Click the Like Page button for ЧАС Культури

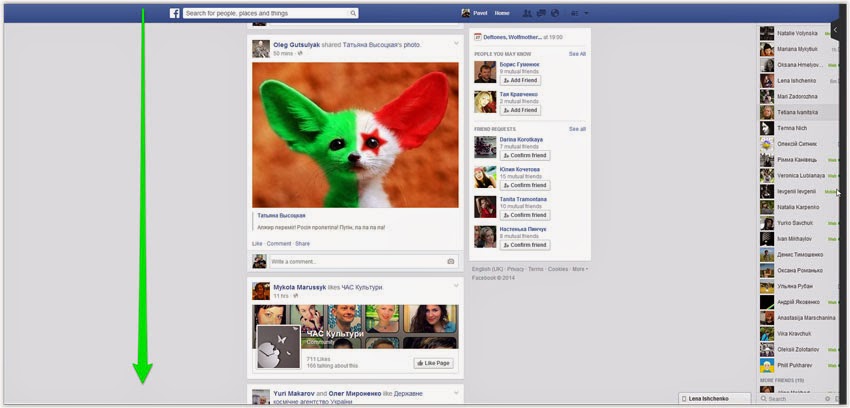[433, 363]
